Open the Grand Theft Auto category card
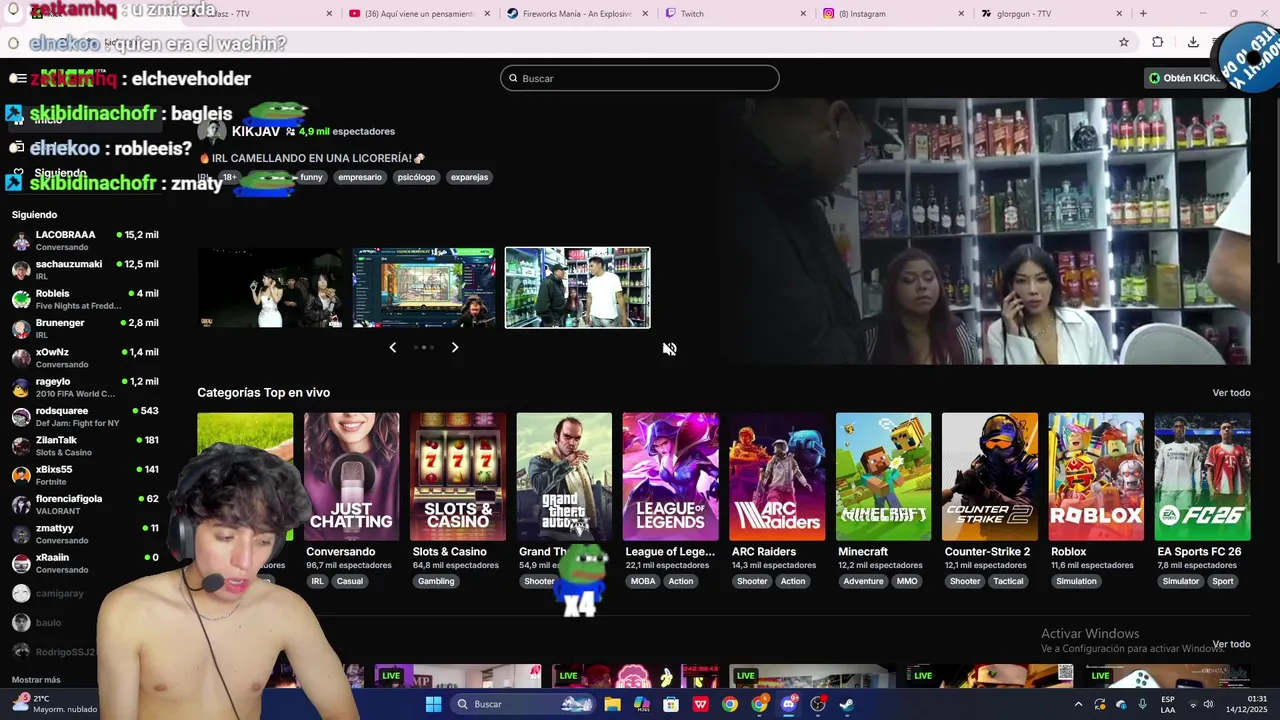This screenshot has height=720, width=1280. 564,476
